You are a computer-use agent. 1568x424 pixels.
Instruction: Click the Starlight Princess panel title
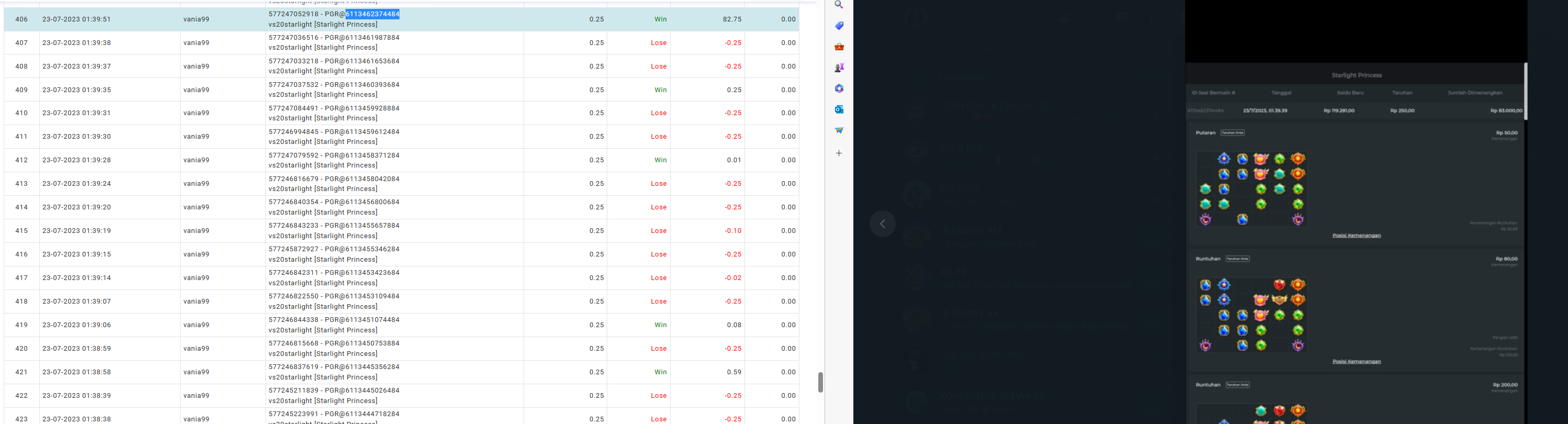tap(1357, 75)
